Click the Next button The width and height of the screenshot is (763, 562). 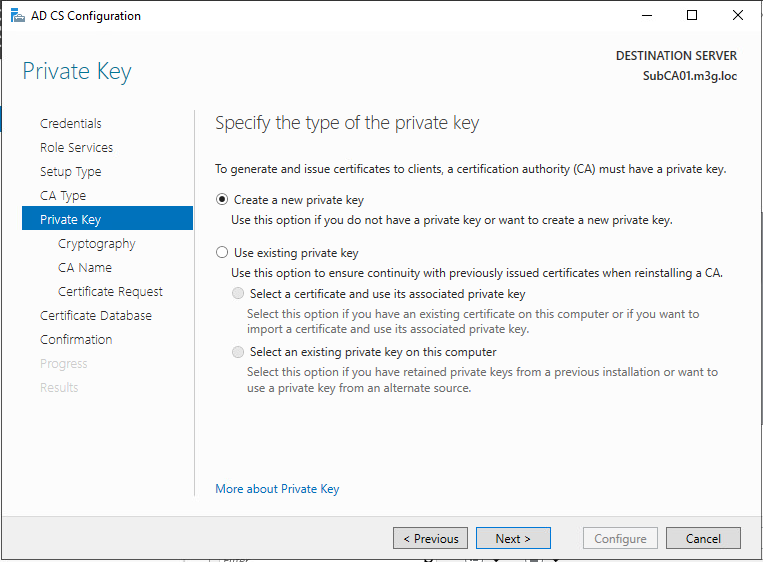pos(514,539)
